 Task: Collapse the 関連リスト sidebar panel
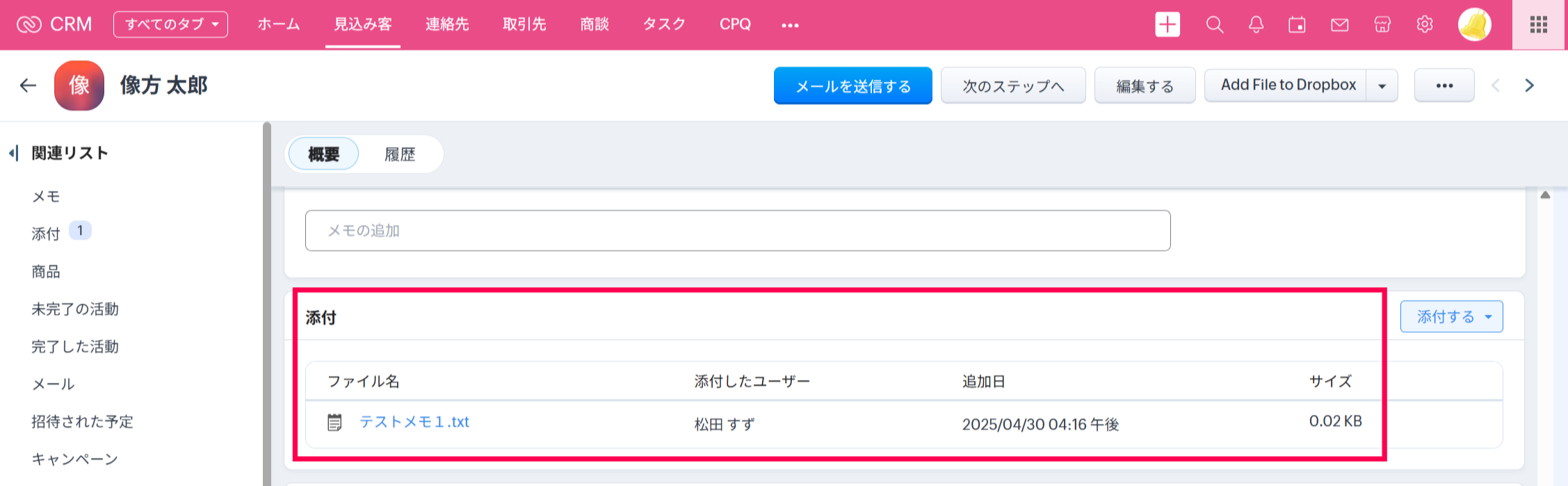click(14, 153)
